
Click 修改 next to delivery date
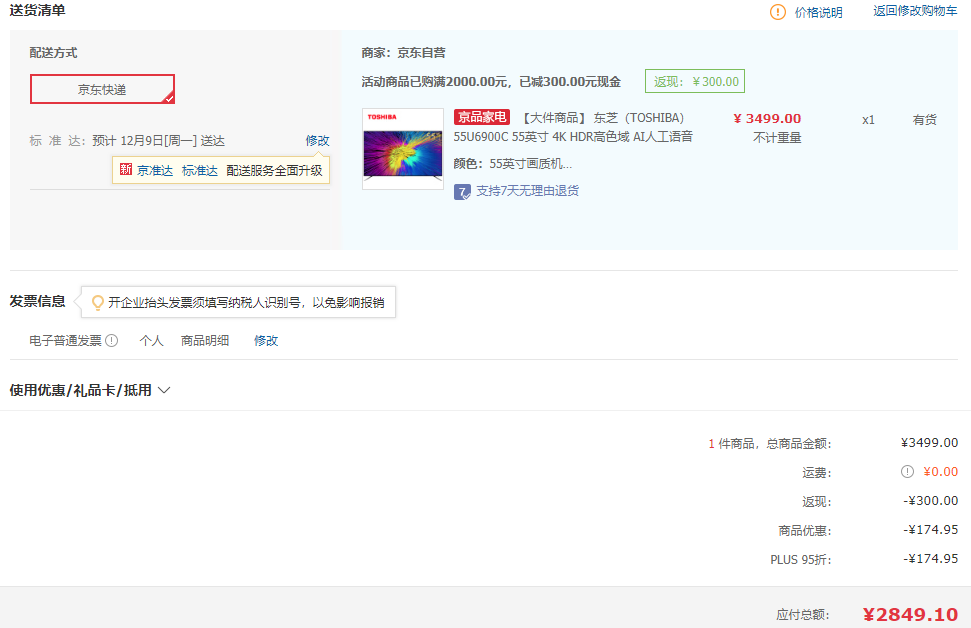pos(317,141)
